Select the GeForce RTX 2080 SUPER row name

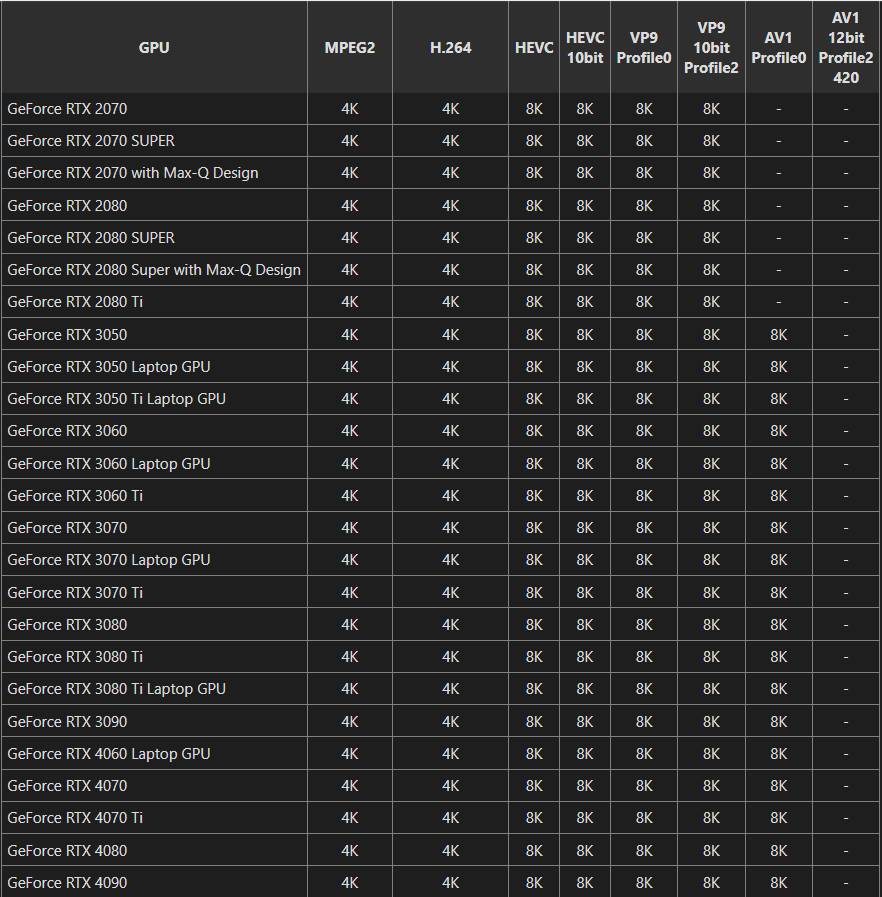[x=90, y=237]
